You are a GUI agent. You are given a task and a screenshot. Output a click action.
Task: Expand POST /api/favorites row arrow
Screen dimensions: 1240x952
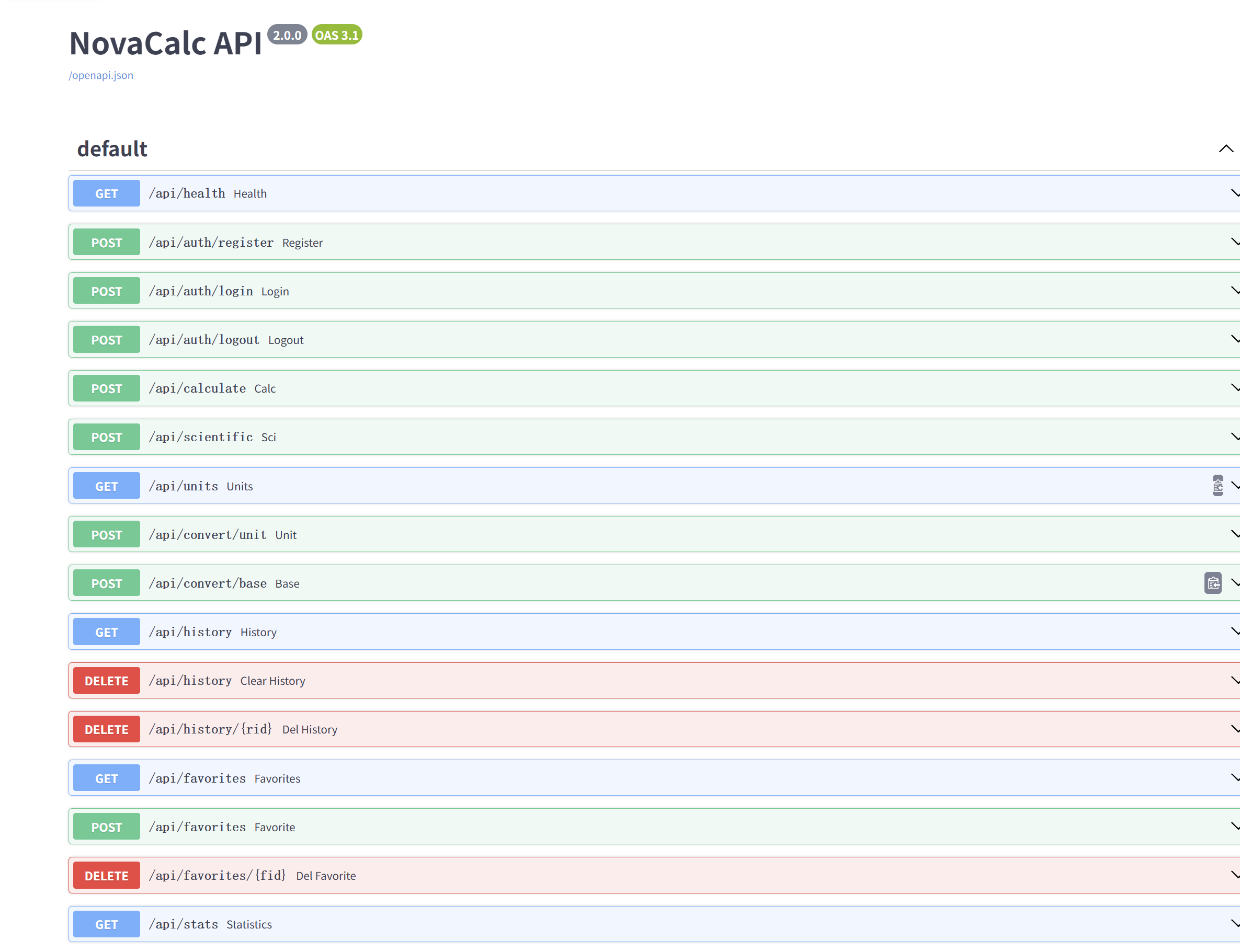[1235, 827]
